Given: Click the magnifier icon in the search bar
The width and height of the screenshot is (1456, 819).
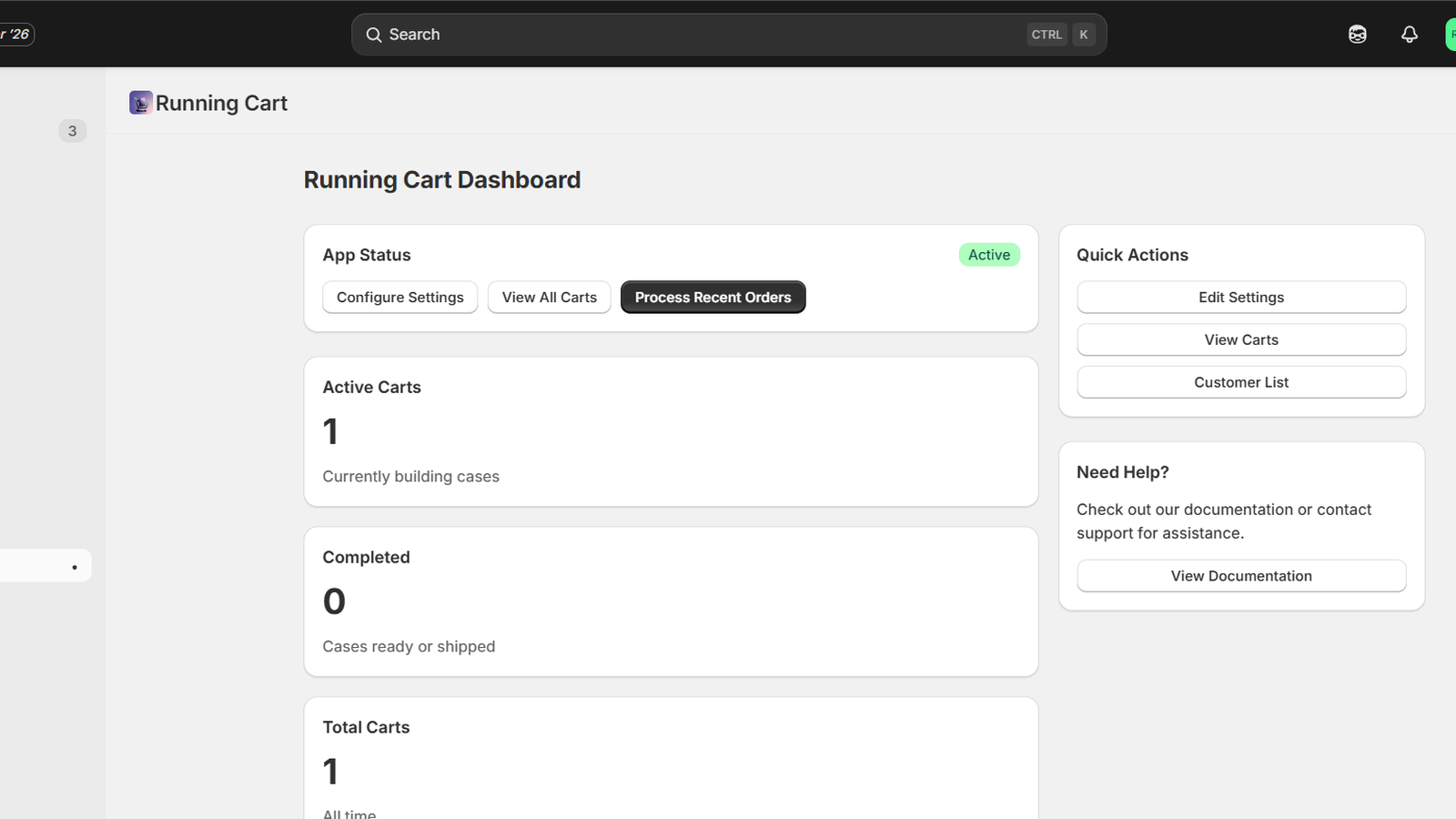Looking at the screenshot, I should tap(374, 34).
